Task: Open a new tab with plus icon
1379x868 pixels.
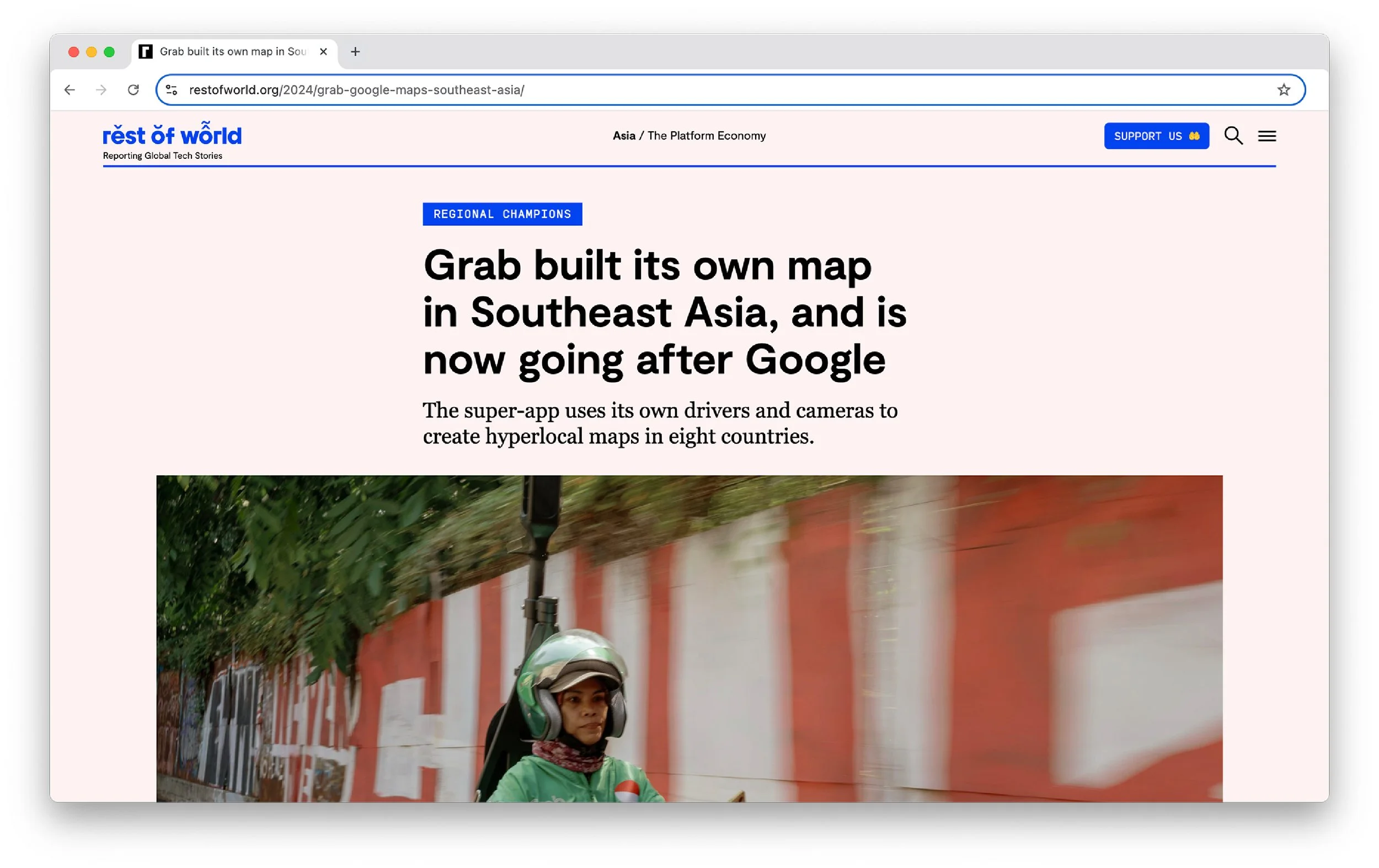Action: (355, 51)
